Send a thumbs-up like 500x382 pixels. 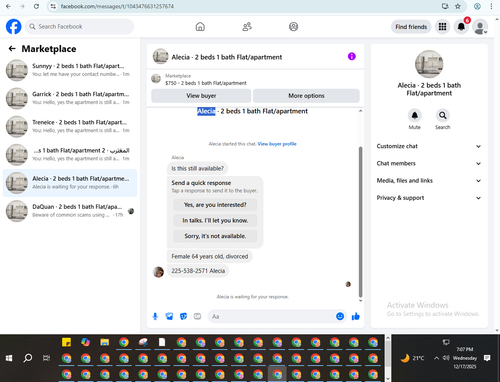point(356,316)
